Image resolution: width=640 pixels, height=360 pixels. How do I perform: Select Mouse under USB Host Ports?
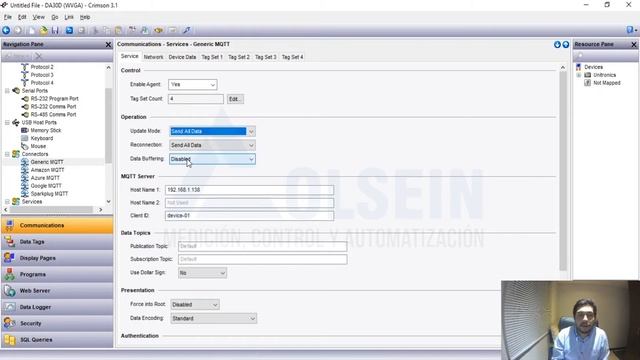click(x=38, y=146)
